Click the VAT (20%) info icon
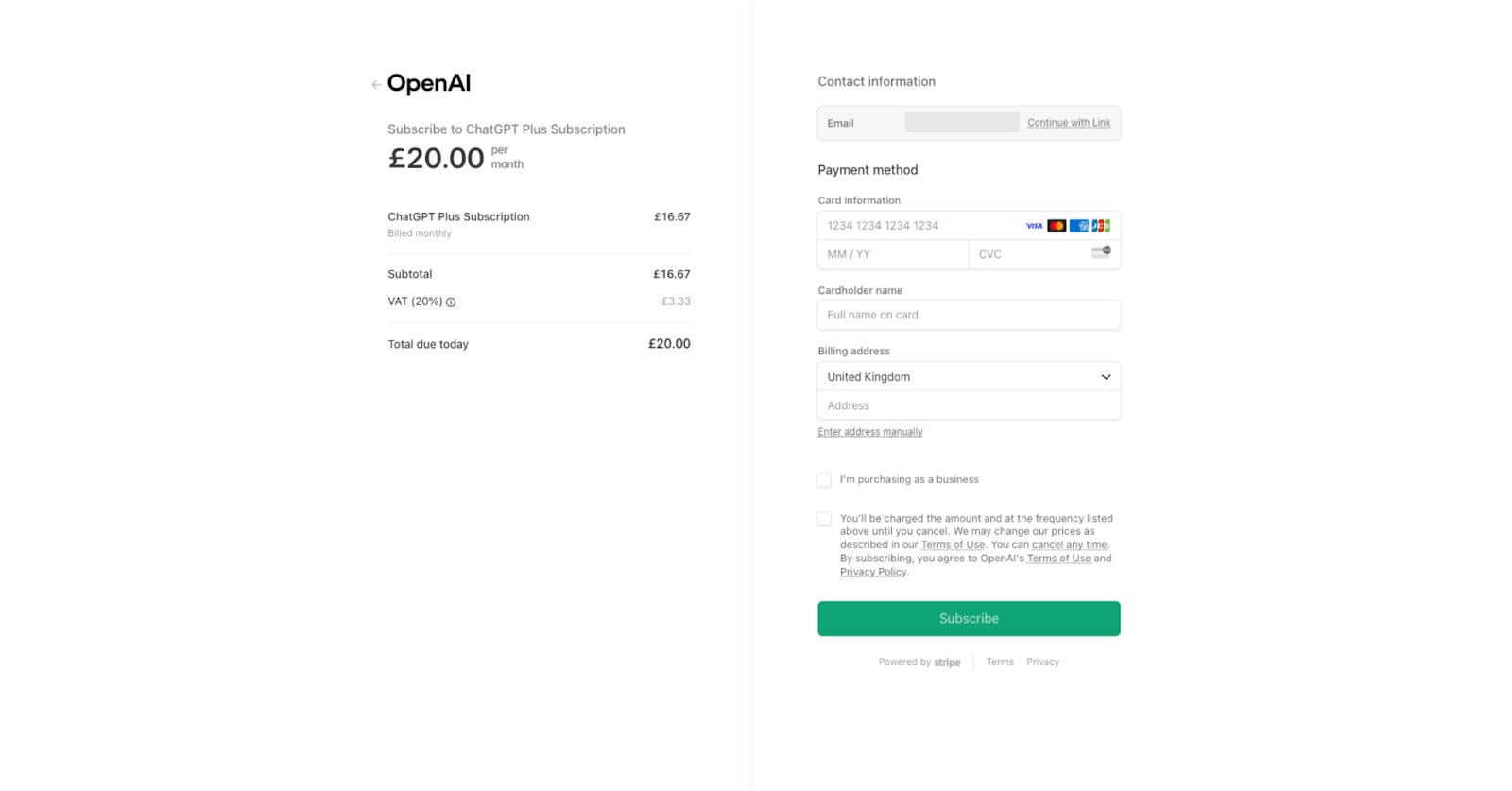The height and width of the screenshot is (791, 1512). pyautogui.click(x=450, y=301)
